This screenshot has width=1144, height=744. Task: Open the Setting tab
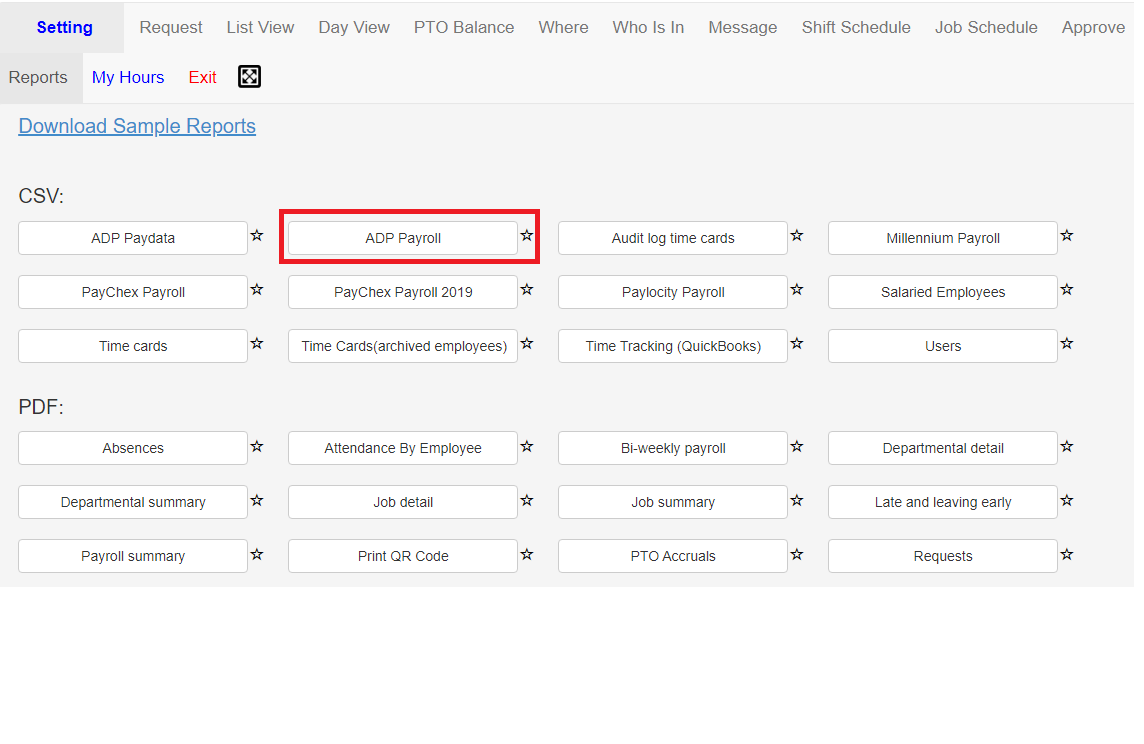pos(64,28)
